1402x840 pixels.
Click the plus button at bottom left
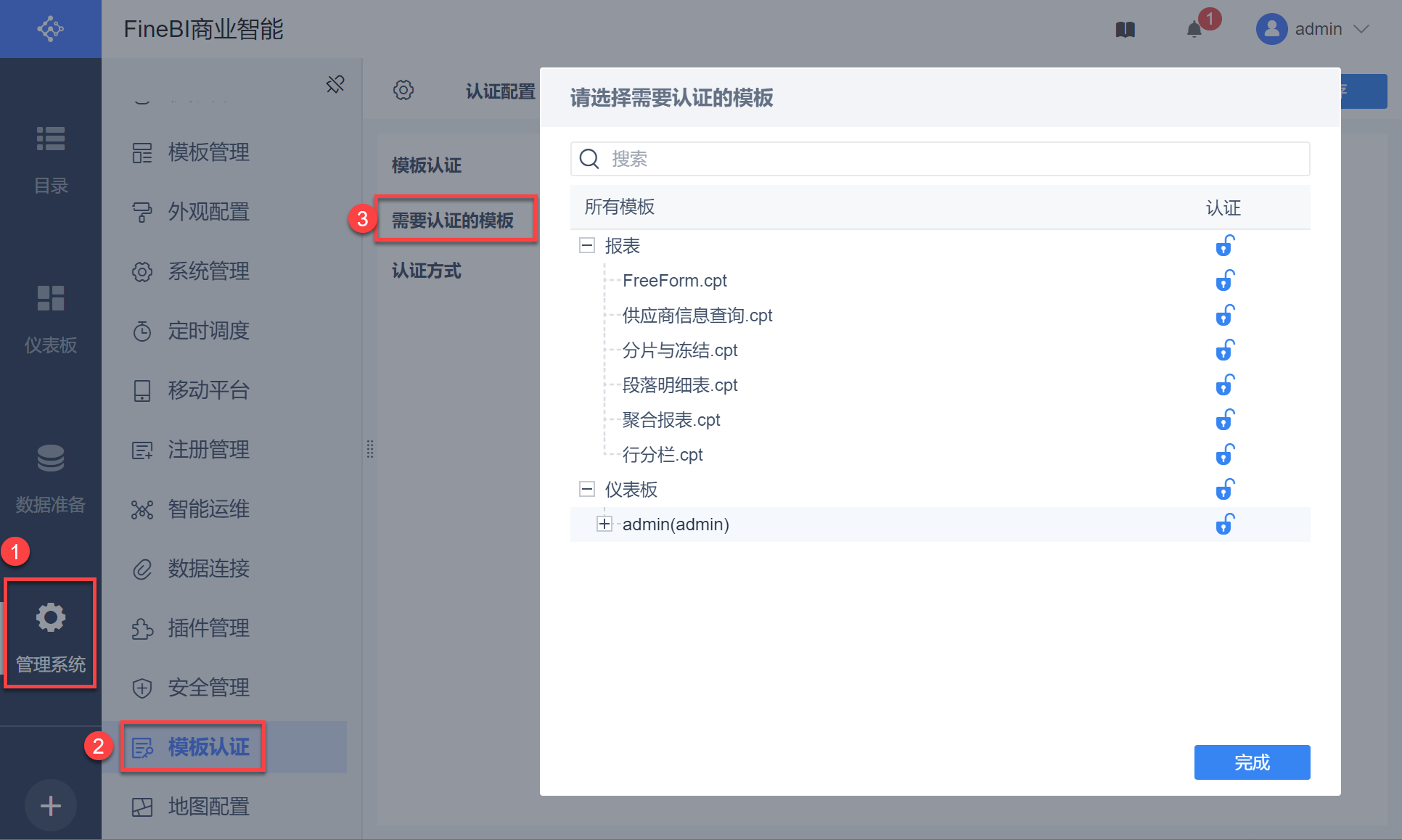[51, 806]
